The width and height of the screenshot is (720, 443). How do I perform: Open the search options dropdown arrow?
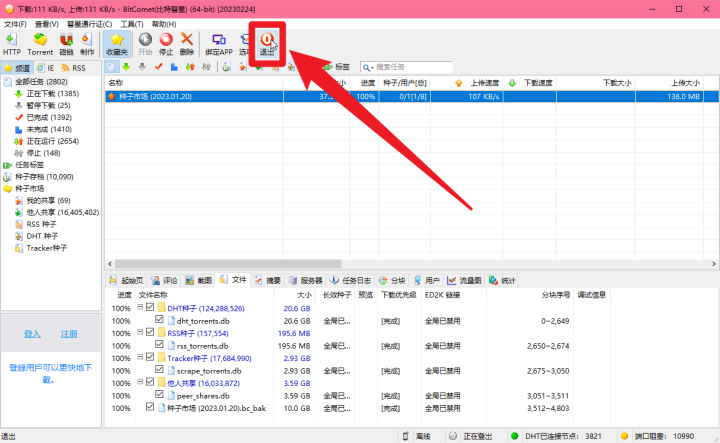(372, 67)
